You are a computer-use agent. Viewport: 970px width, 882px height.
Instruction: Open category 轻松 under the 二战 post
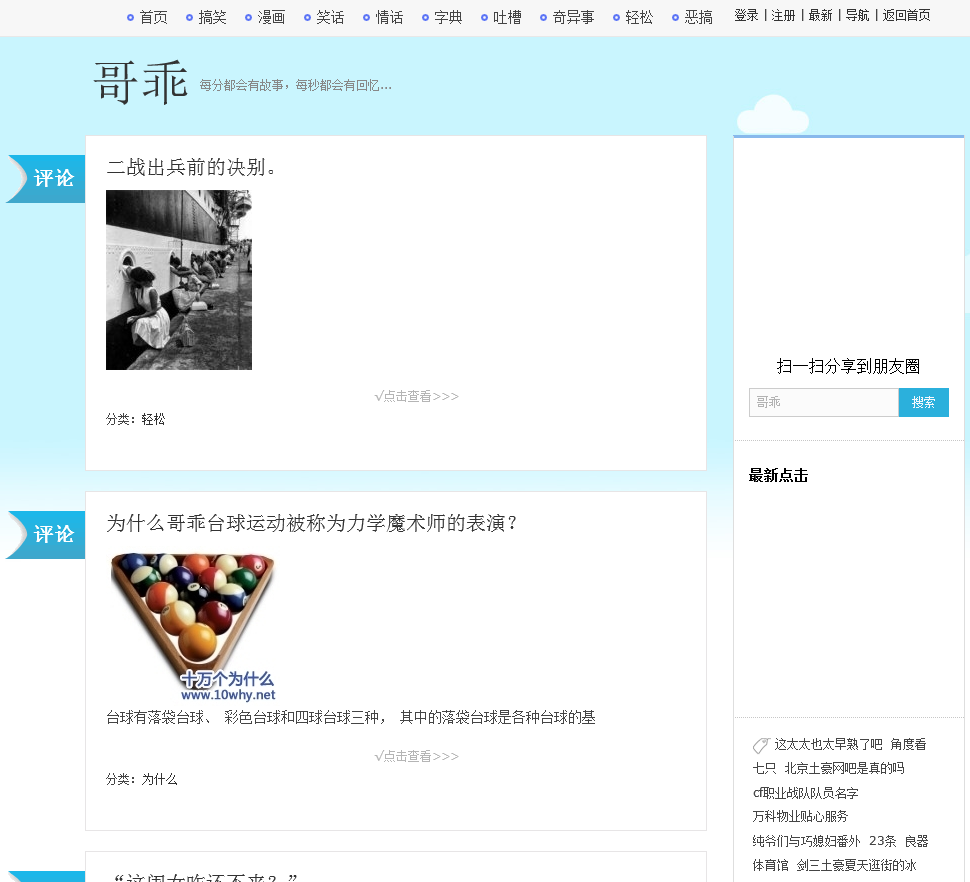coord(153,419)
